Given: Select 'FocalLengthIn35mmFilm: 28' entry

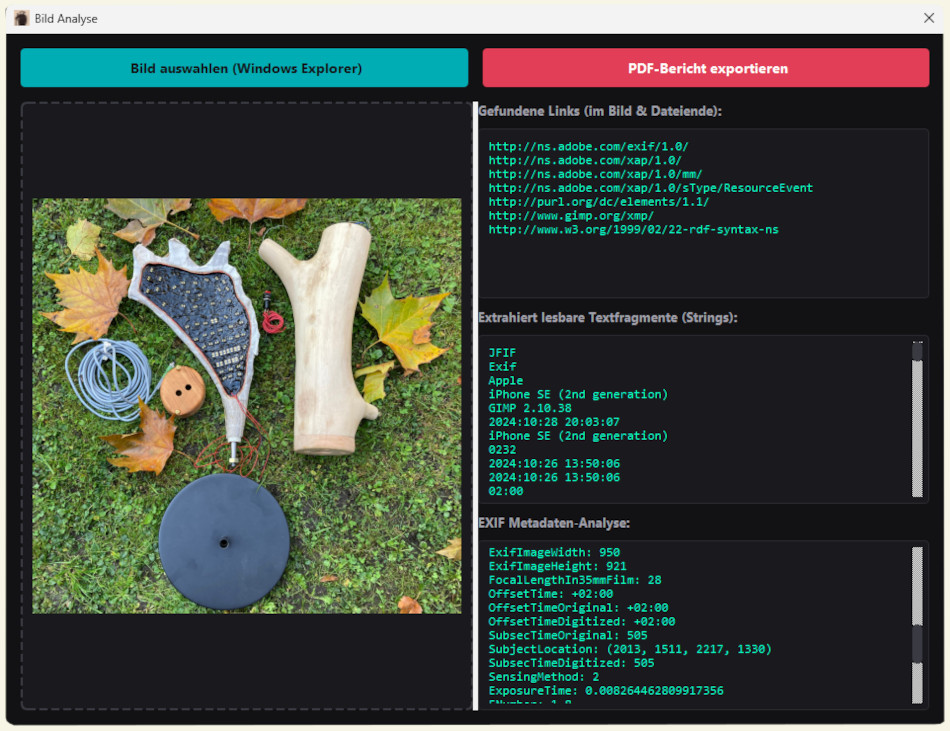Looking at the screenshot, I should pos(574,580).
